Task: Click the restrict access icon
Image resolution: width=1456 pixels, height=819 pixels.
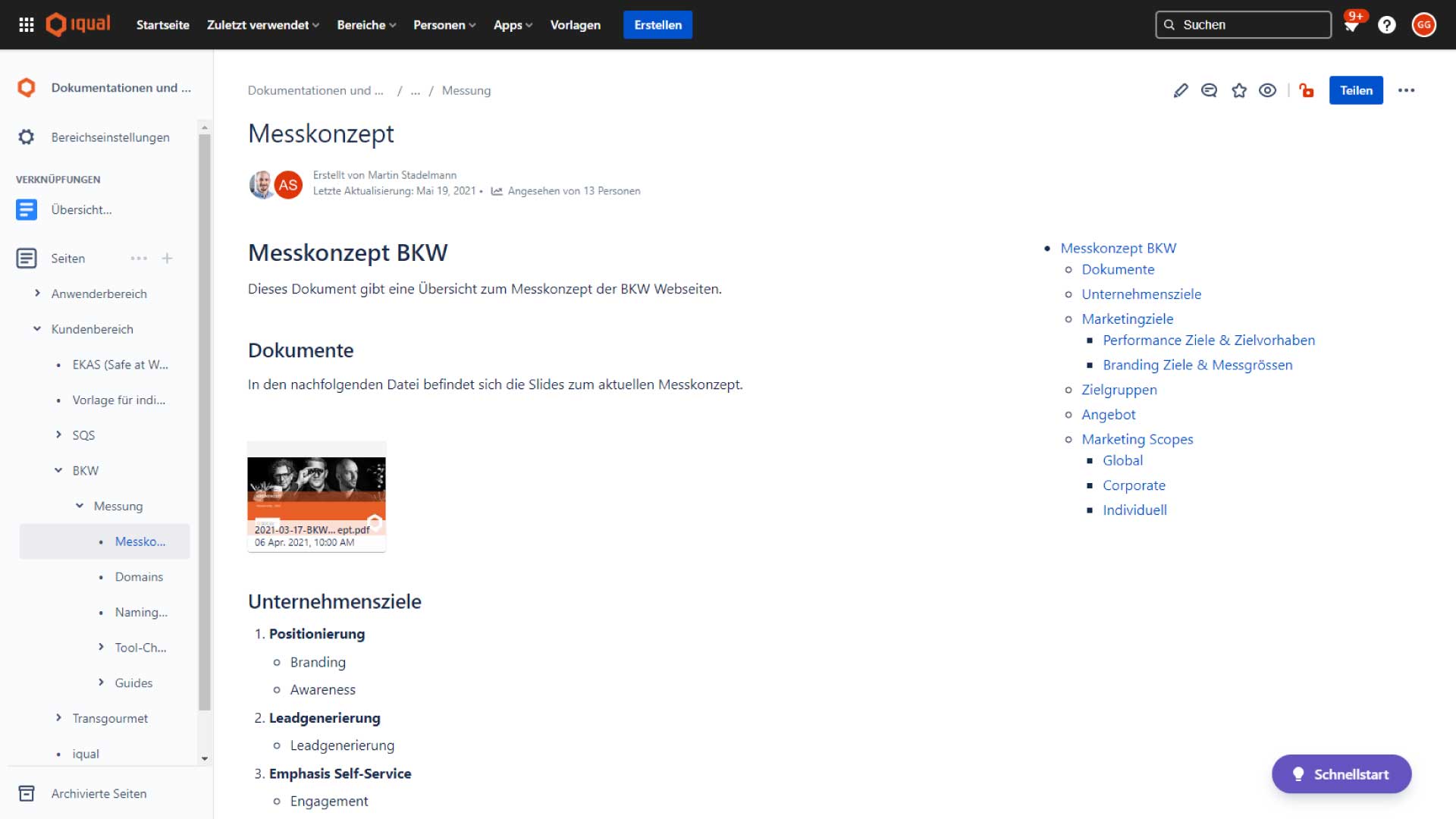Action: [x=1305, y=90]
